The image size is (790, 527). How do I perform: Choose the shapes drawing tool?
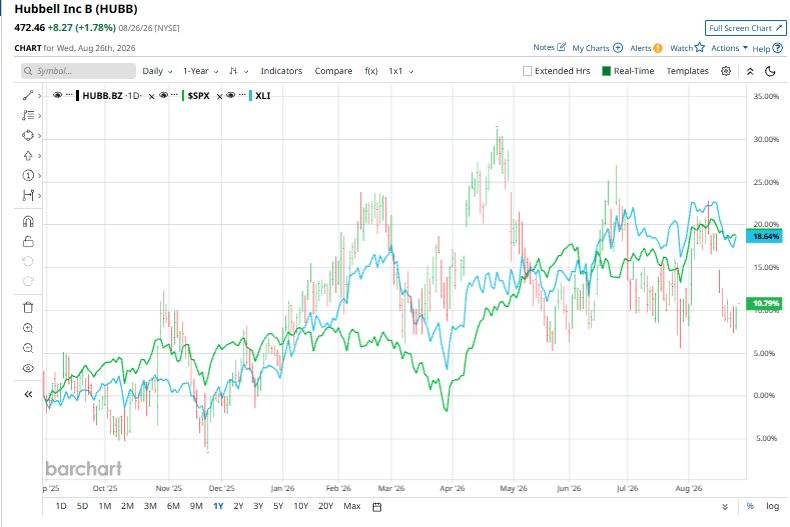point(28,136)
